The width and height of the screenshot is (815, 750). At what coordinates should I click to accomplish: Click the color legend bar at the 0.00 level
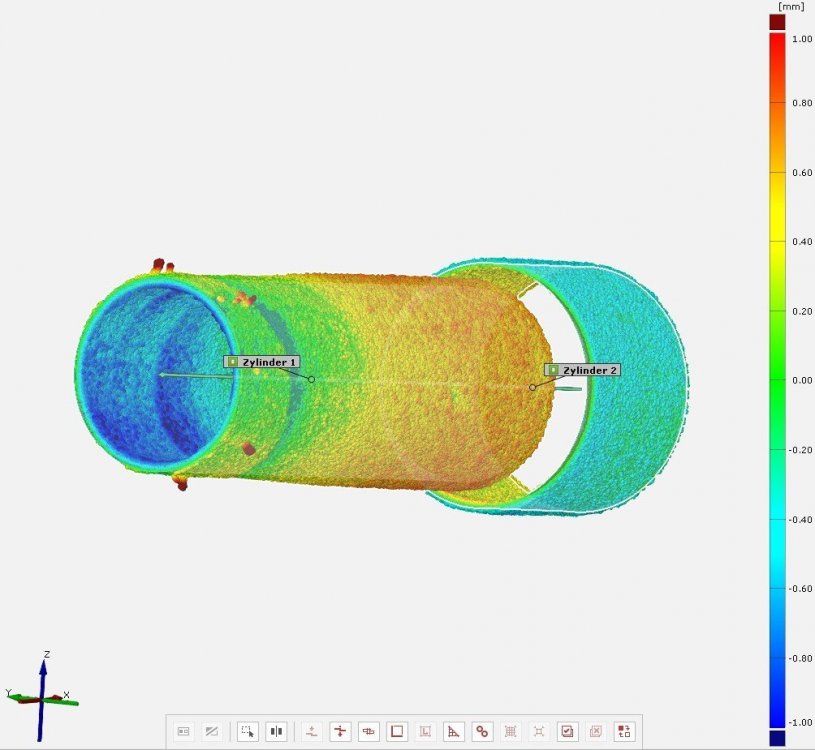777,380
